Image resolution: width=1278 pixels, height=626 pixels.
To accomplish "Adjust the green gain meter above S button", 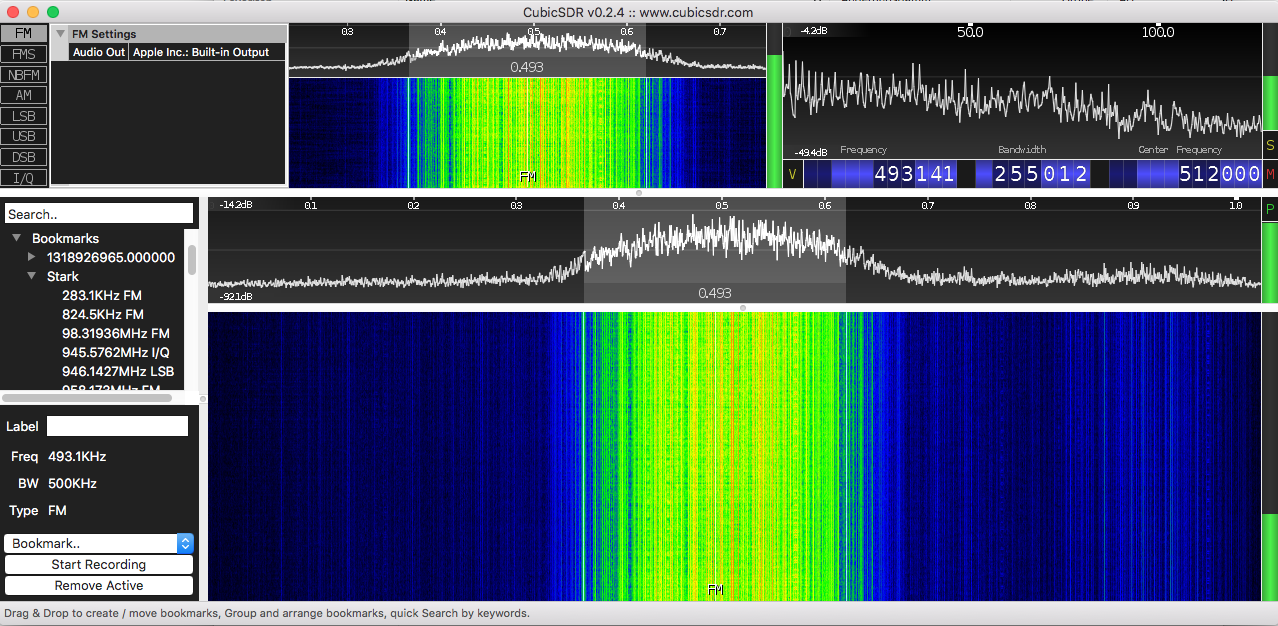I will 1270,78.
